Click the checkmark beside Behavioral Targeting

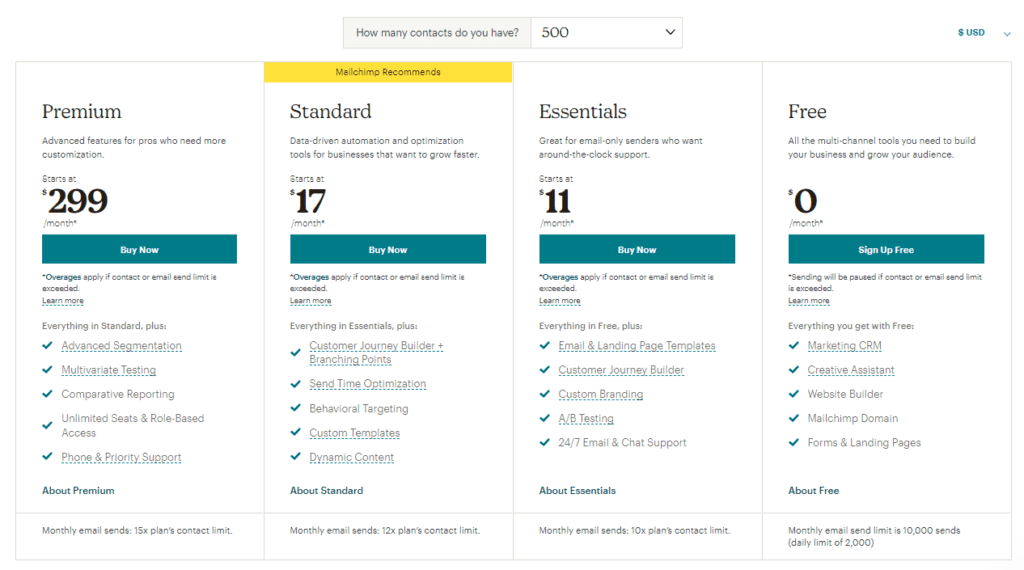point(295,408)
